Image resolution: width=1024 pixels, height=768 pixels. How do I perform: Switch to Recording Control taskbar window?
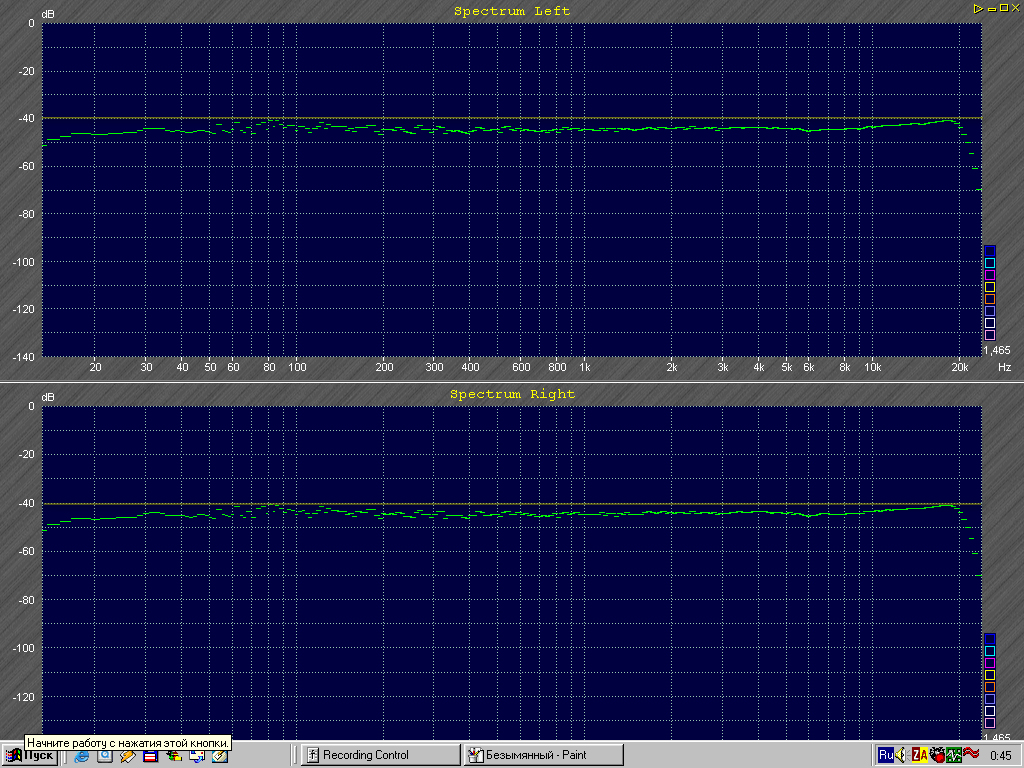pyautogui.click(x=379, y=755)
